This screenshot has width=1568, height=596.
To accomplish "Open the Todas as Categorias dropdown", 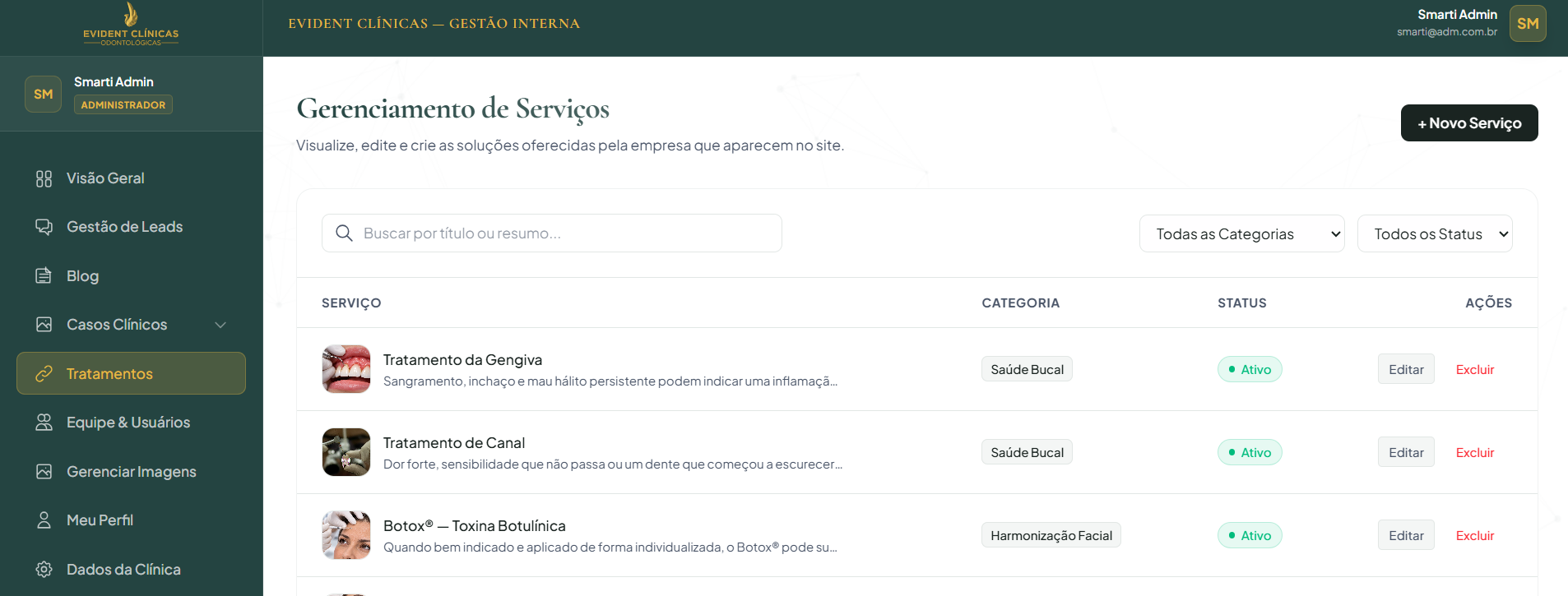I will pyautogui.click(x=1241, y=233).
